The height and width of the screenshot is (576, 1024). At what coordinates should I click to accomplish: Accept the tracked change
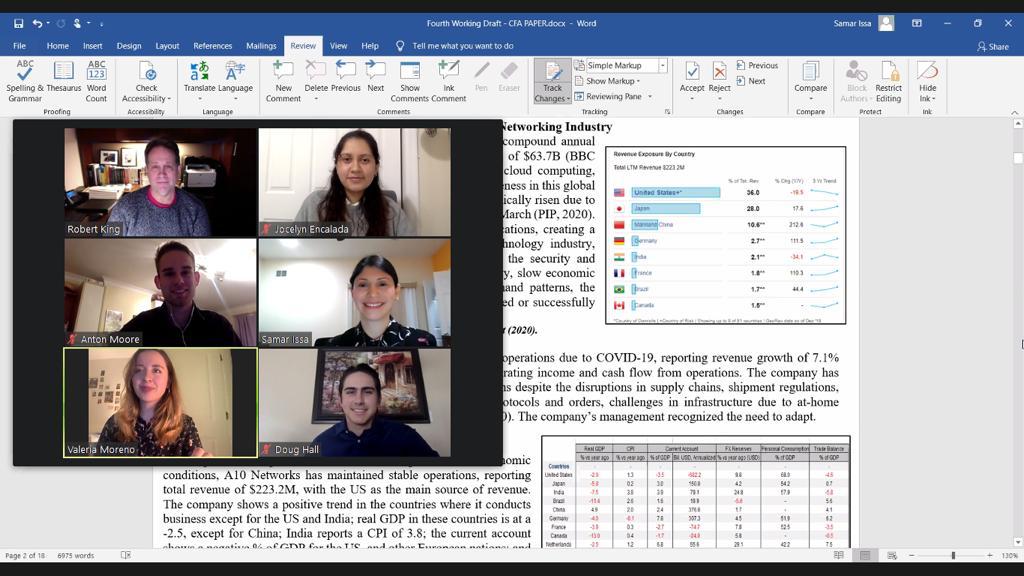tap(692, 78)
